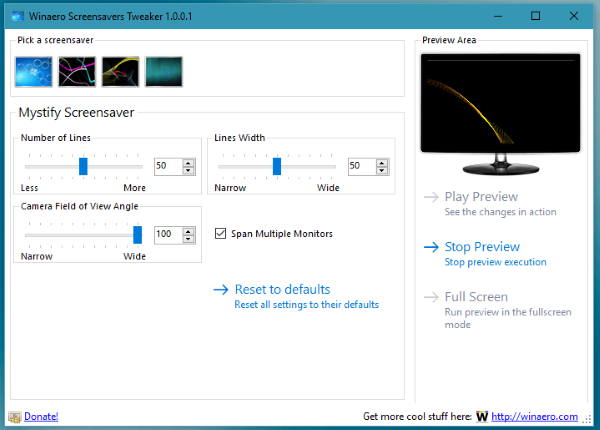Increase Lines Width with up arrow

(x=382, y=163)
